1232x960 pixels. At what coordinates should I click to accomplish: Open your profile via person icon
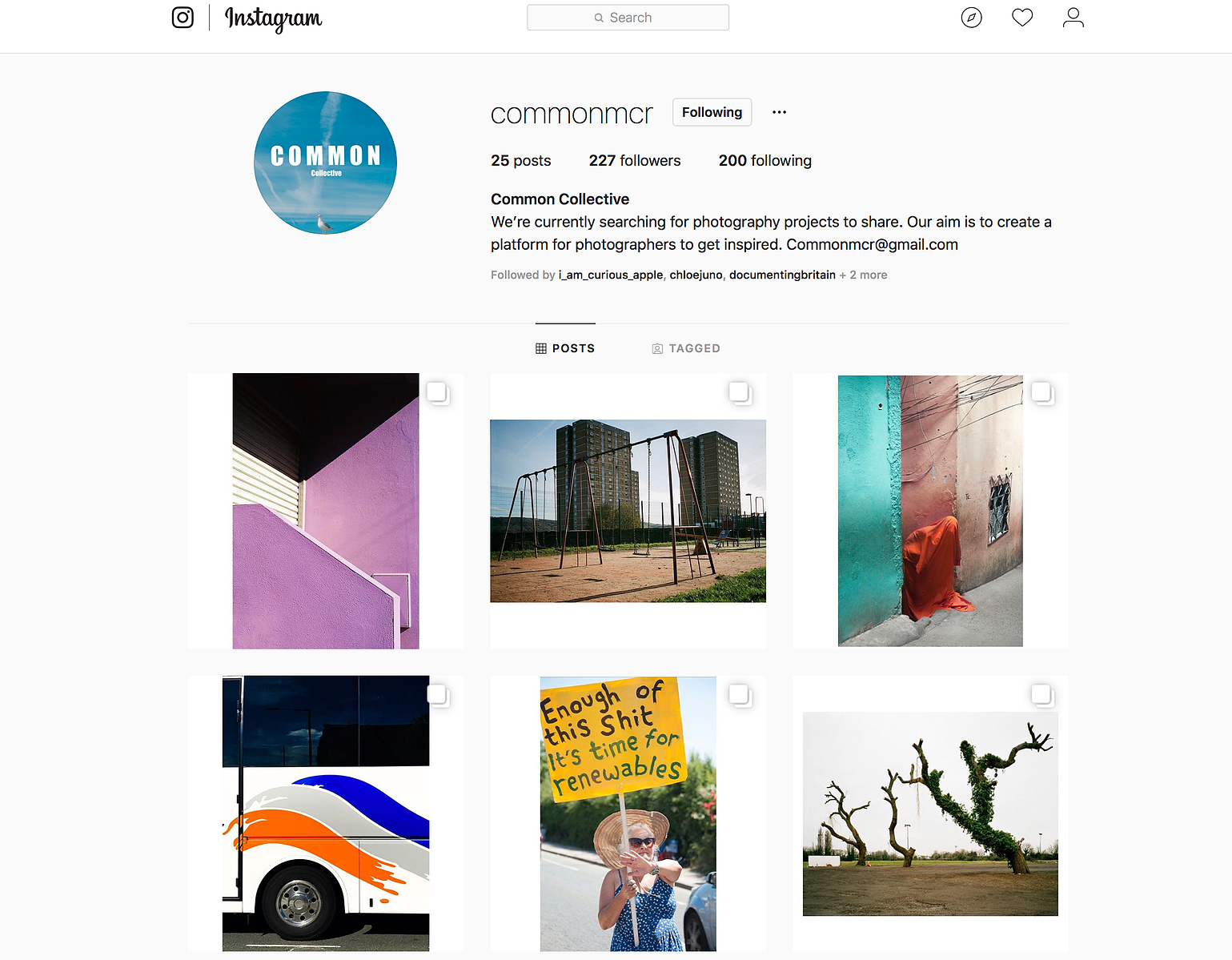point(1073,17)
